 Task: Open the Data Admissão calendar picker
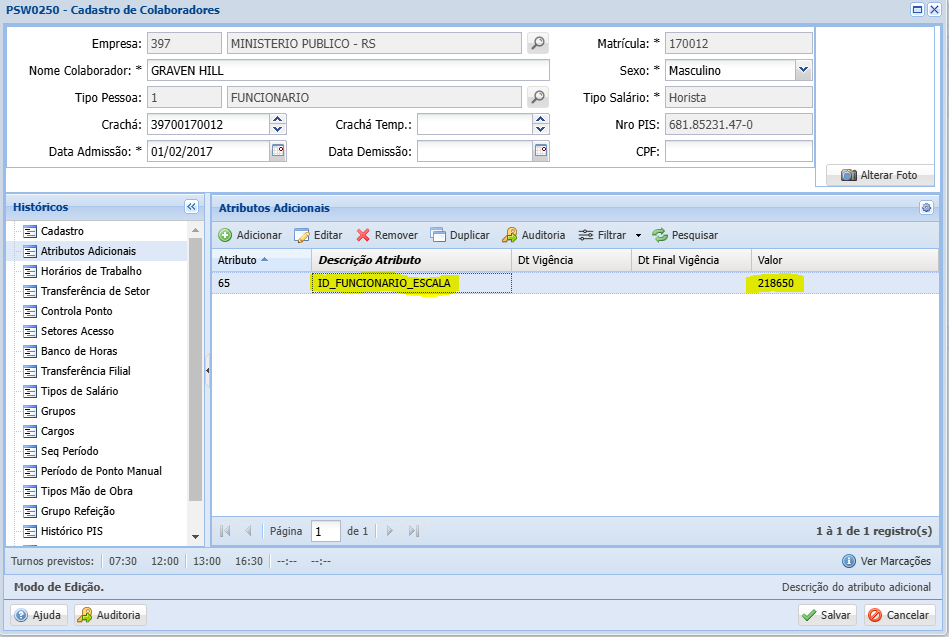click(x=278, y=151)
